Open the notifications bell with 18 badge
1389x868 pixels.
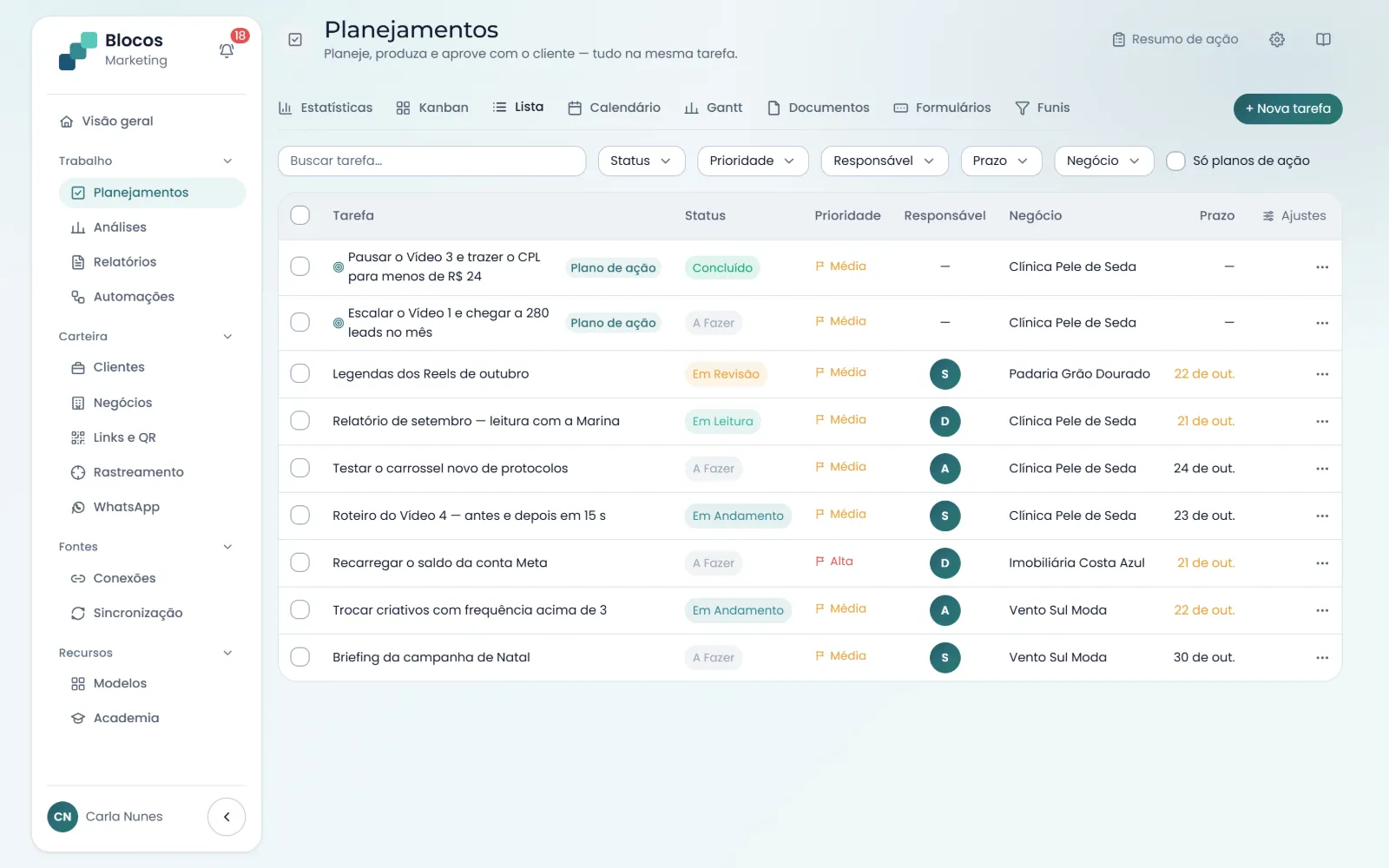point(227,50)
